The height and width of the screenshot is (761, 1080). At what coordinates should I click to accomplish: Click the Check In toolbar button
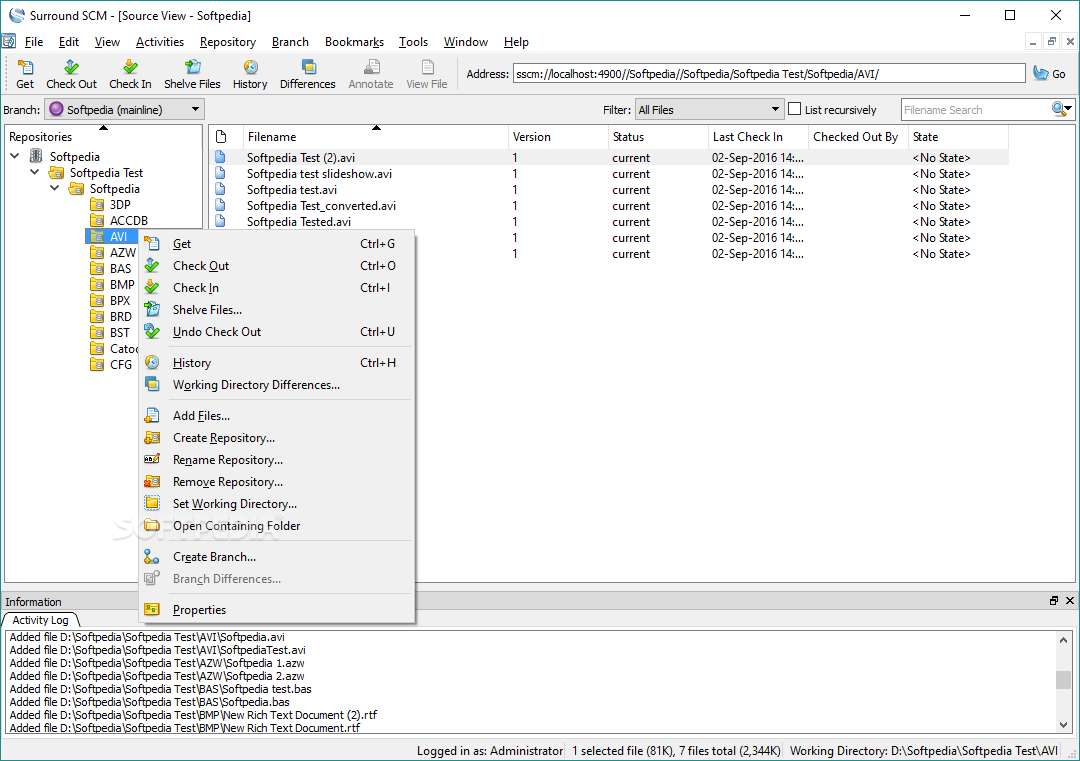pos(130,74)
